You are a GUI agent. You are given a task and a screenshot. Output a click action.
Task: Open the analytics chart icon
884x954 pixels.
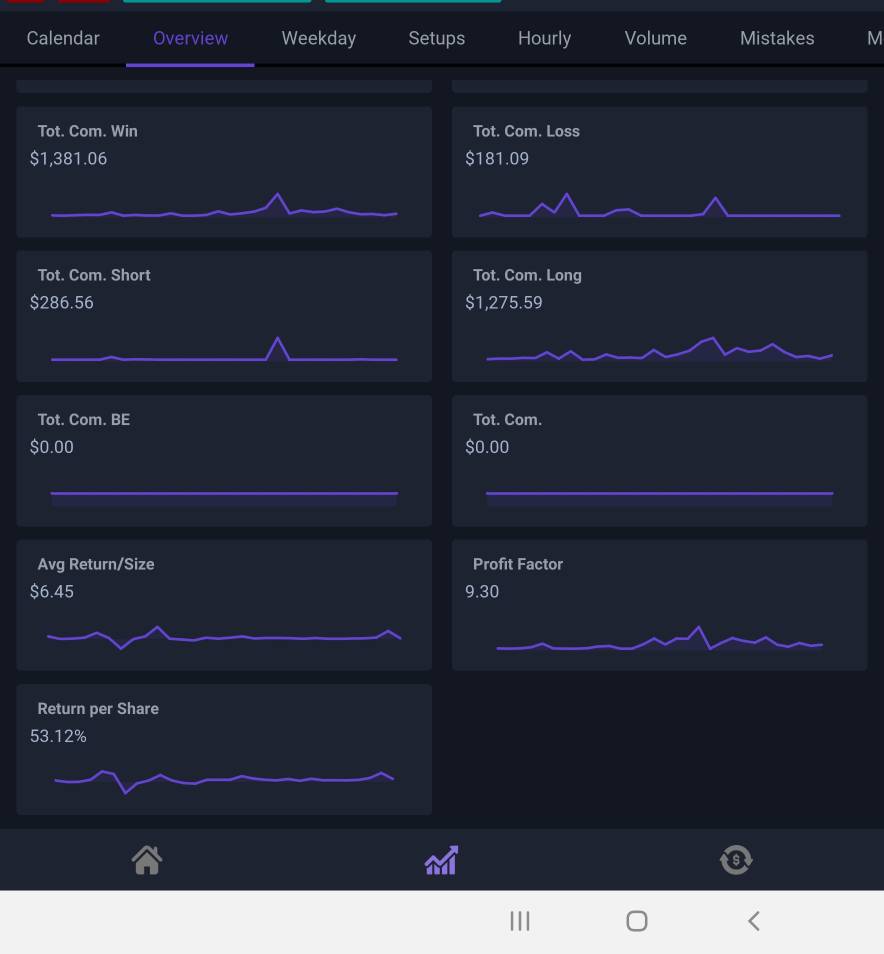coord(442,860)
